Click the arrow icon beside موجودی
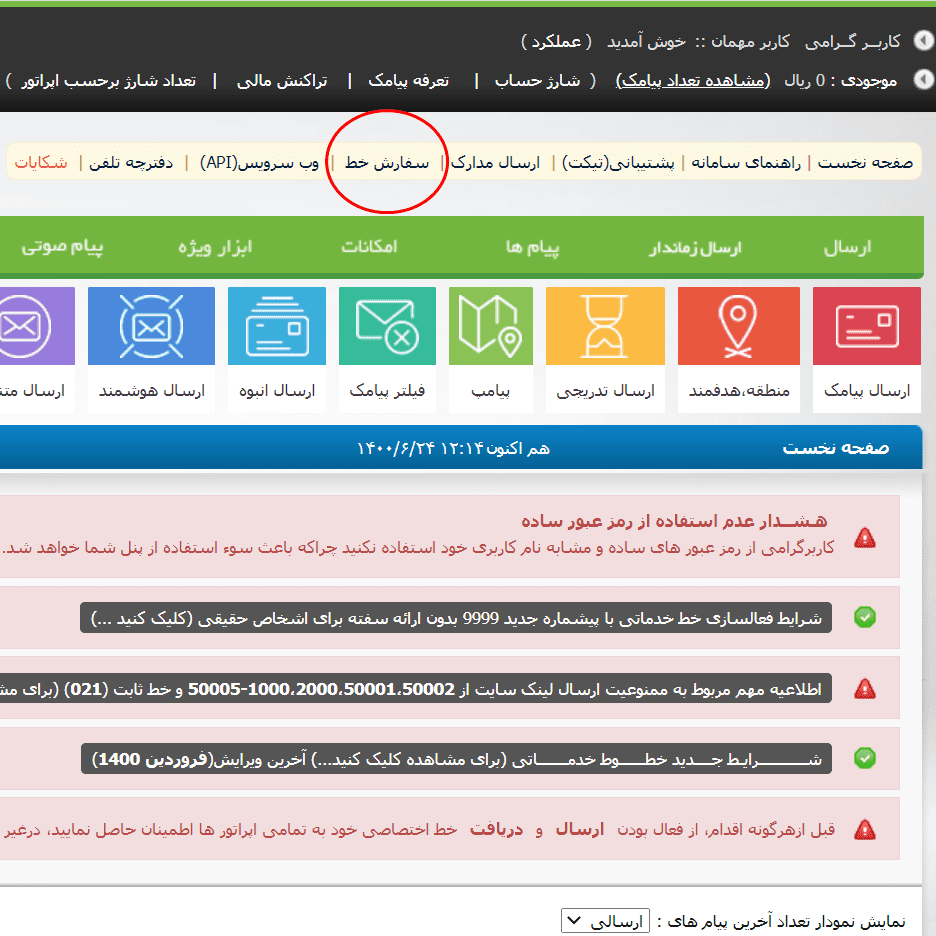936x936 pixels. click(923, 79)
